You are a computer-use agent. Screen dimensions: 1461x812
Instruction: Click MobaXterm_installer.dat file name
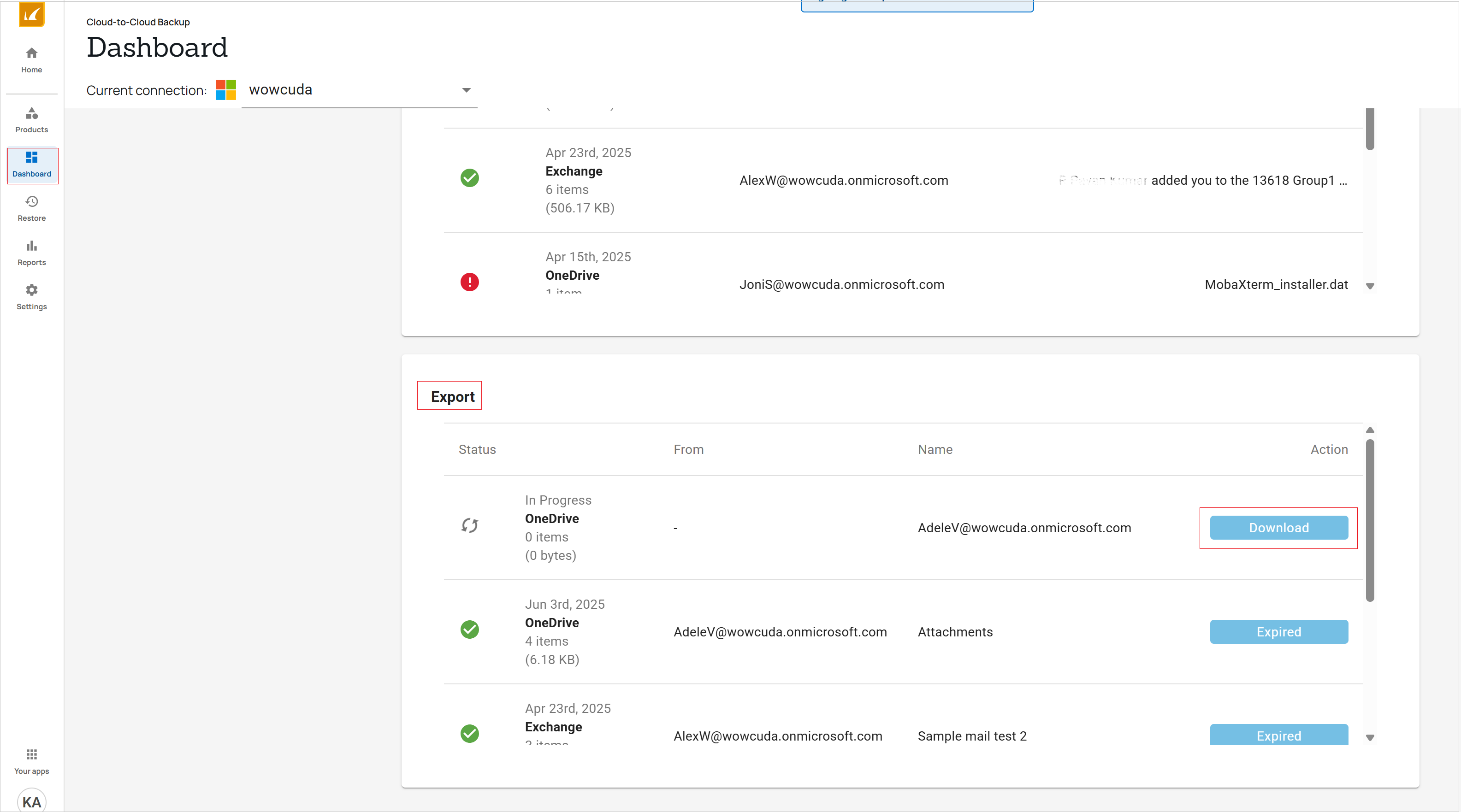(1276, 285)
